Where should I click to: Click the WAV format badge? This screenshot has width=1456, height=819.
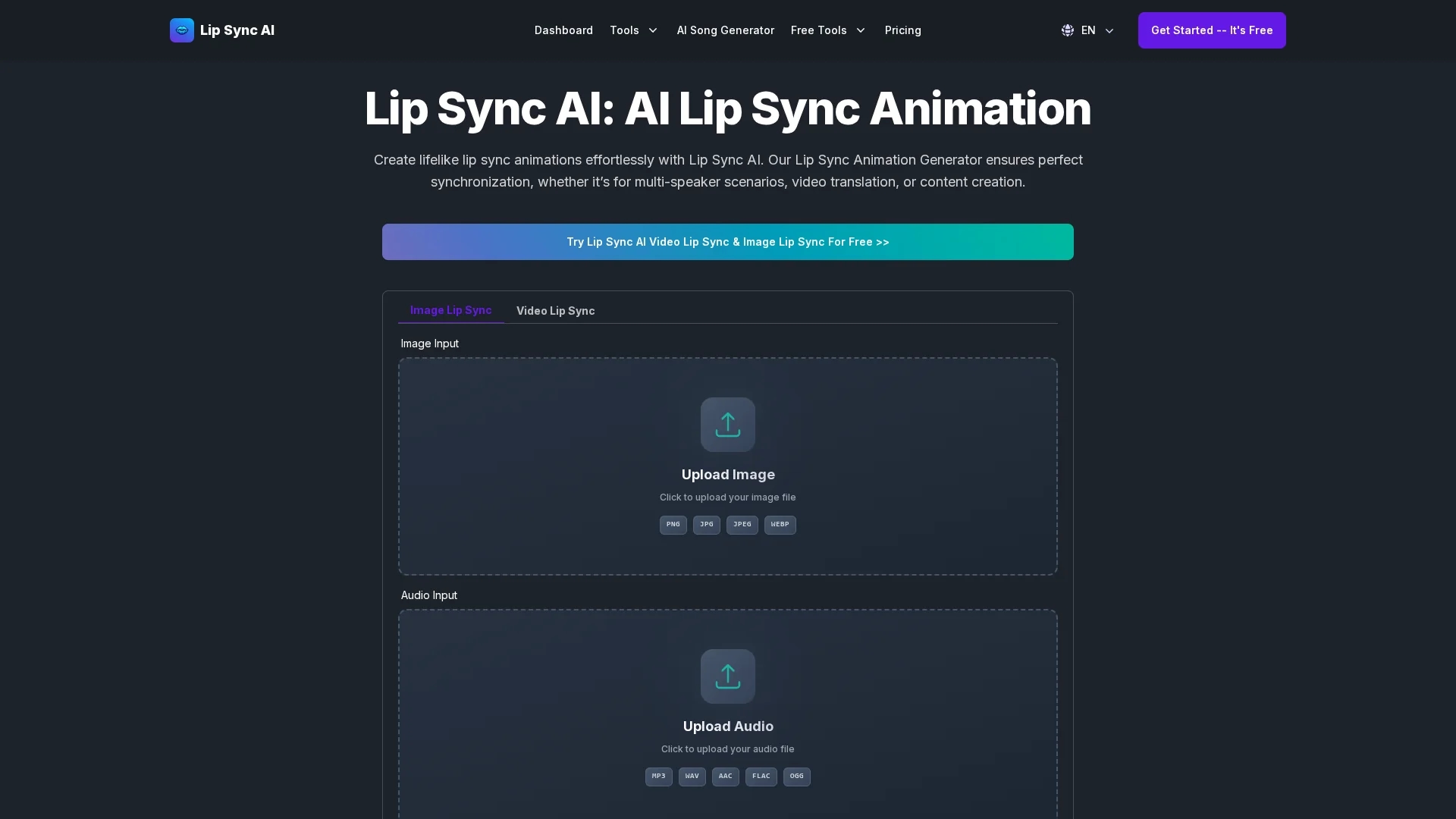(692, 777)
